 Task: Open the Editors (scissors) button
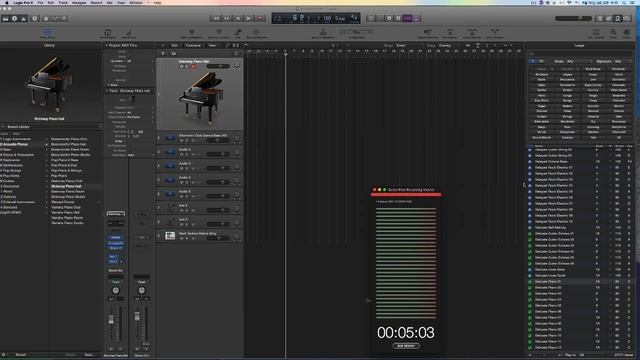point(64,18)
